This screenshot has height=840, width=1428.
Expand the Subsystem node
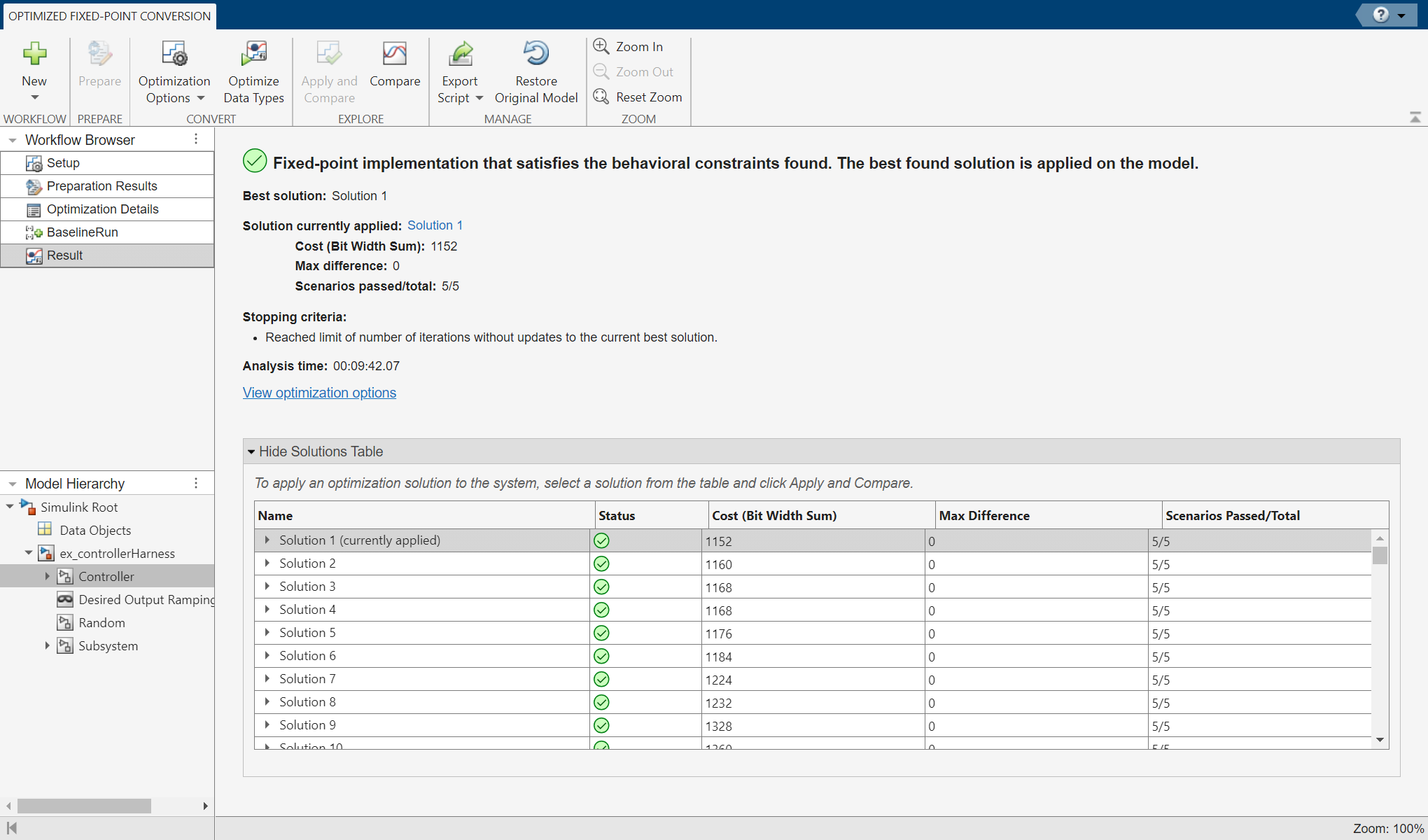47,645
